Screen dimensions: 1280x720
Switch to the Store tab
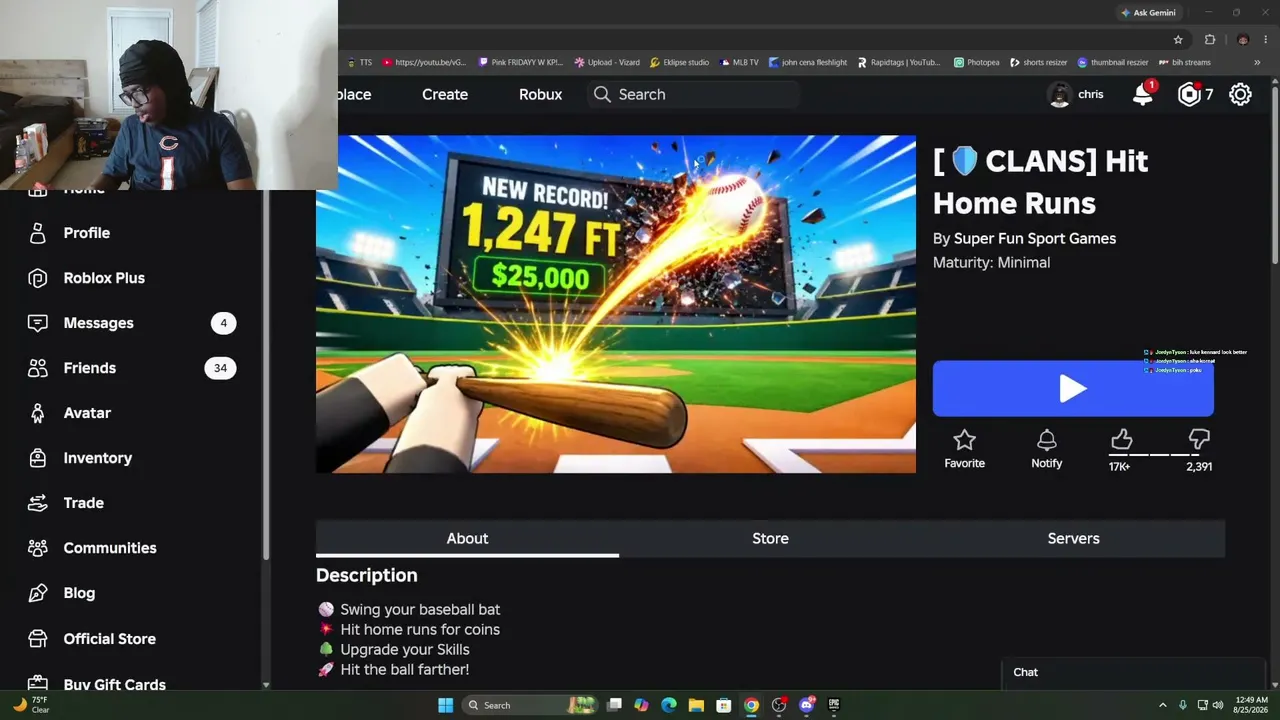point(770,538)
